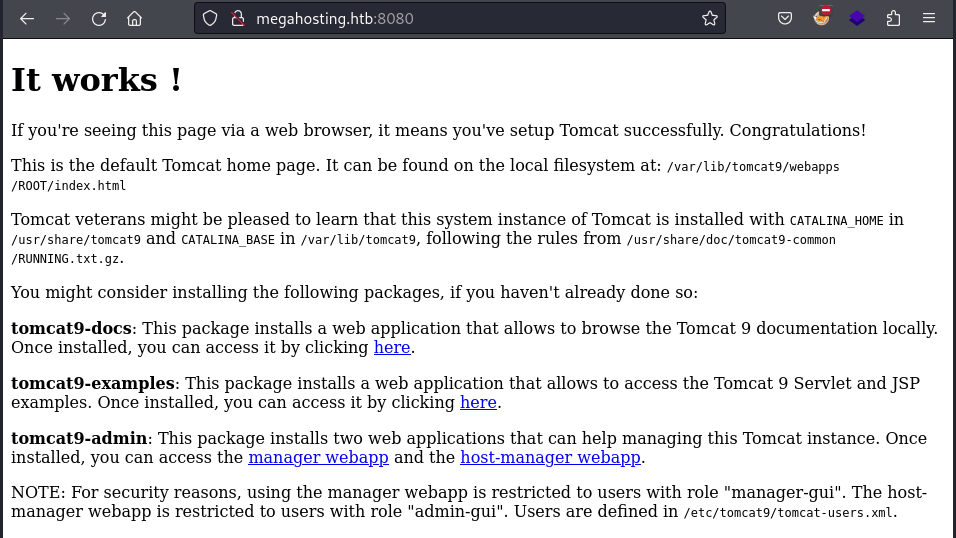
Task: Open the tracking protection shield icon
Action: point(210,18)
